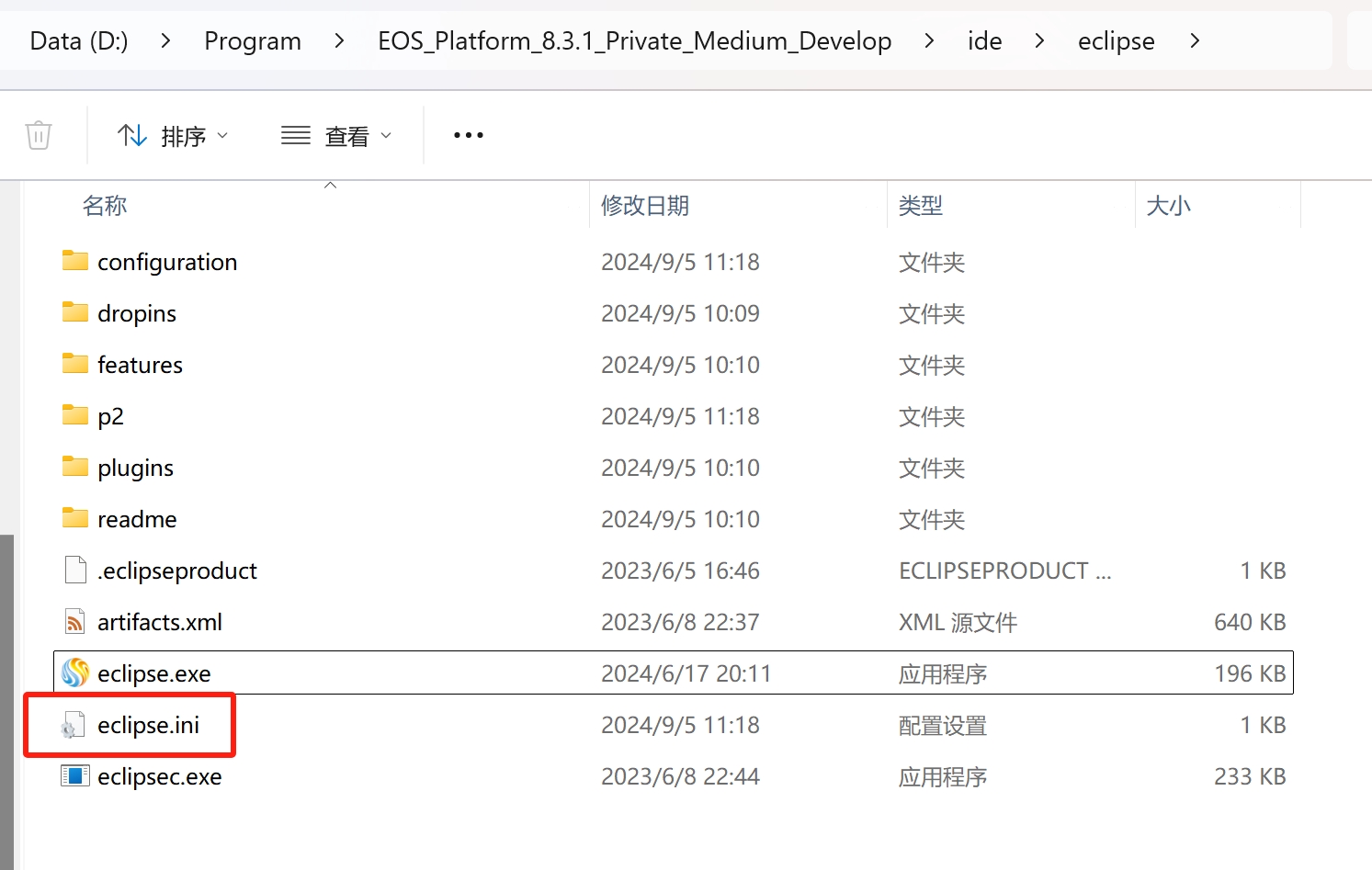The image size is (1372, 870).
Task: Select the dropins folder name
Action: [x=137, y=313]
